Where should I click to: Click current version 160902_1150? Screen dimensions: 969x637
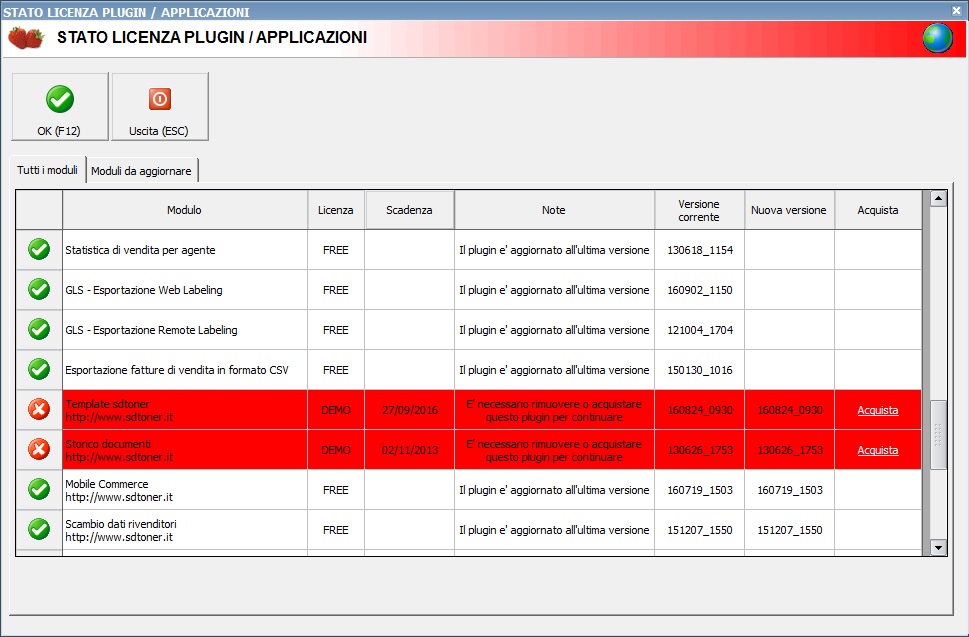[x=700, y=290]
